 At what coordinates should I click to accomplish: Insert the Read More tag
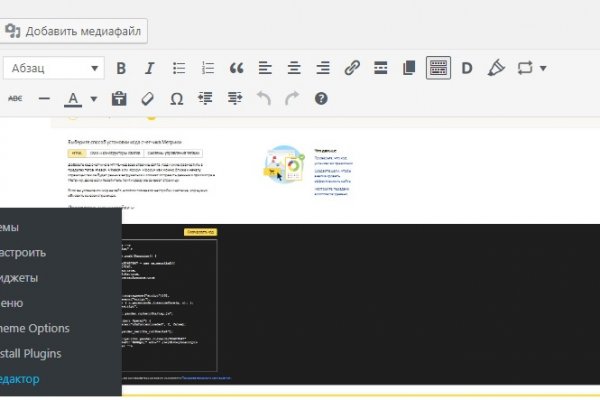click(381, 68)
